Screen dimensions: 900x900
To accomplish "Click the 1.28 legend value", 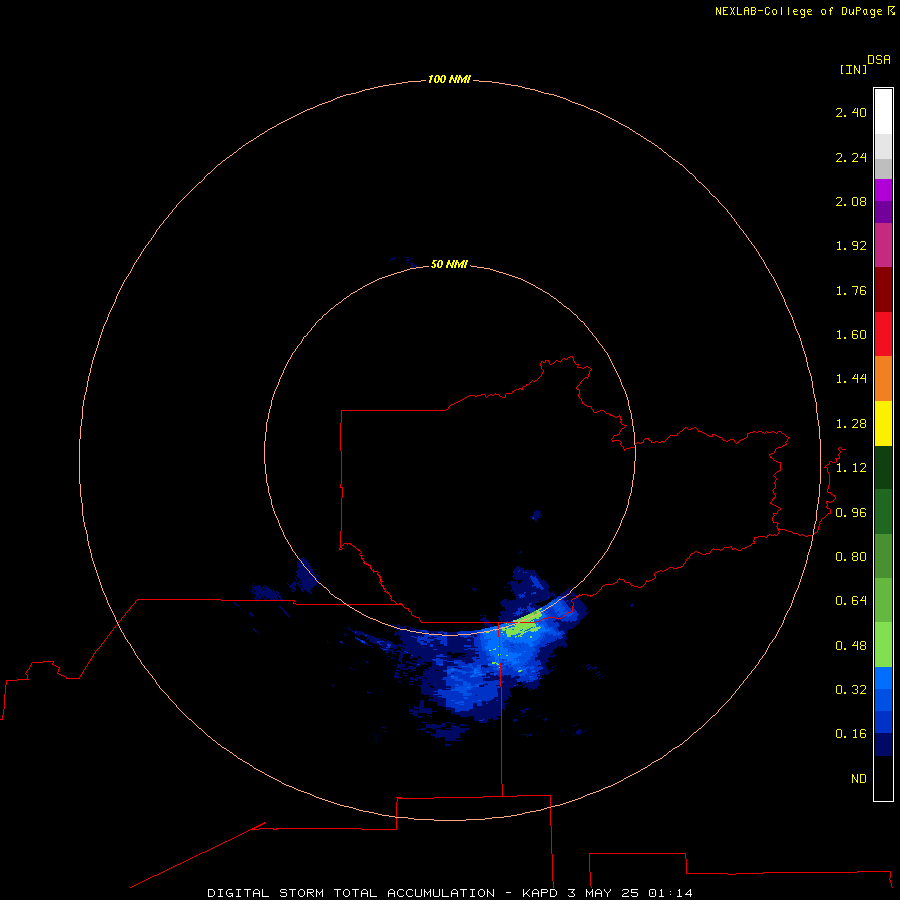I will point(851,424).
